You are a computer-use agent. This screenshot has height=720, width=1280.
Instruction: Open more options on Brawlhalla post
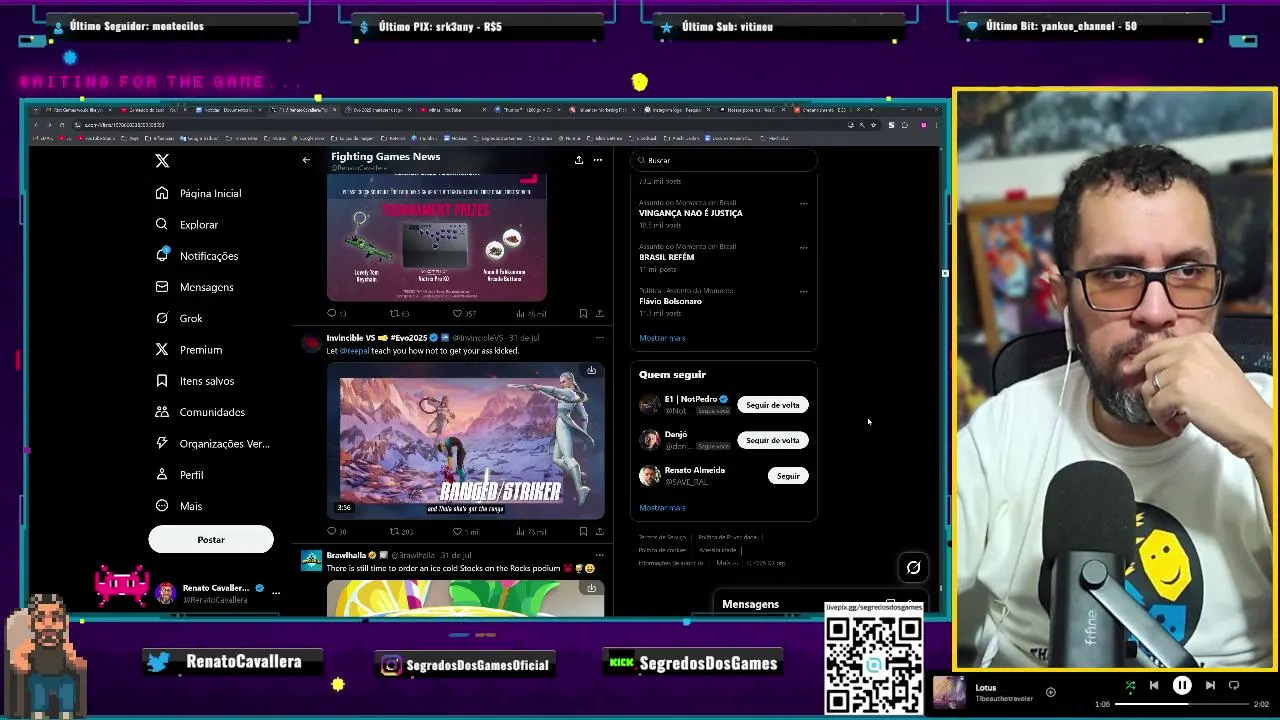pos(599,555)
